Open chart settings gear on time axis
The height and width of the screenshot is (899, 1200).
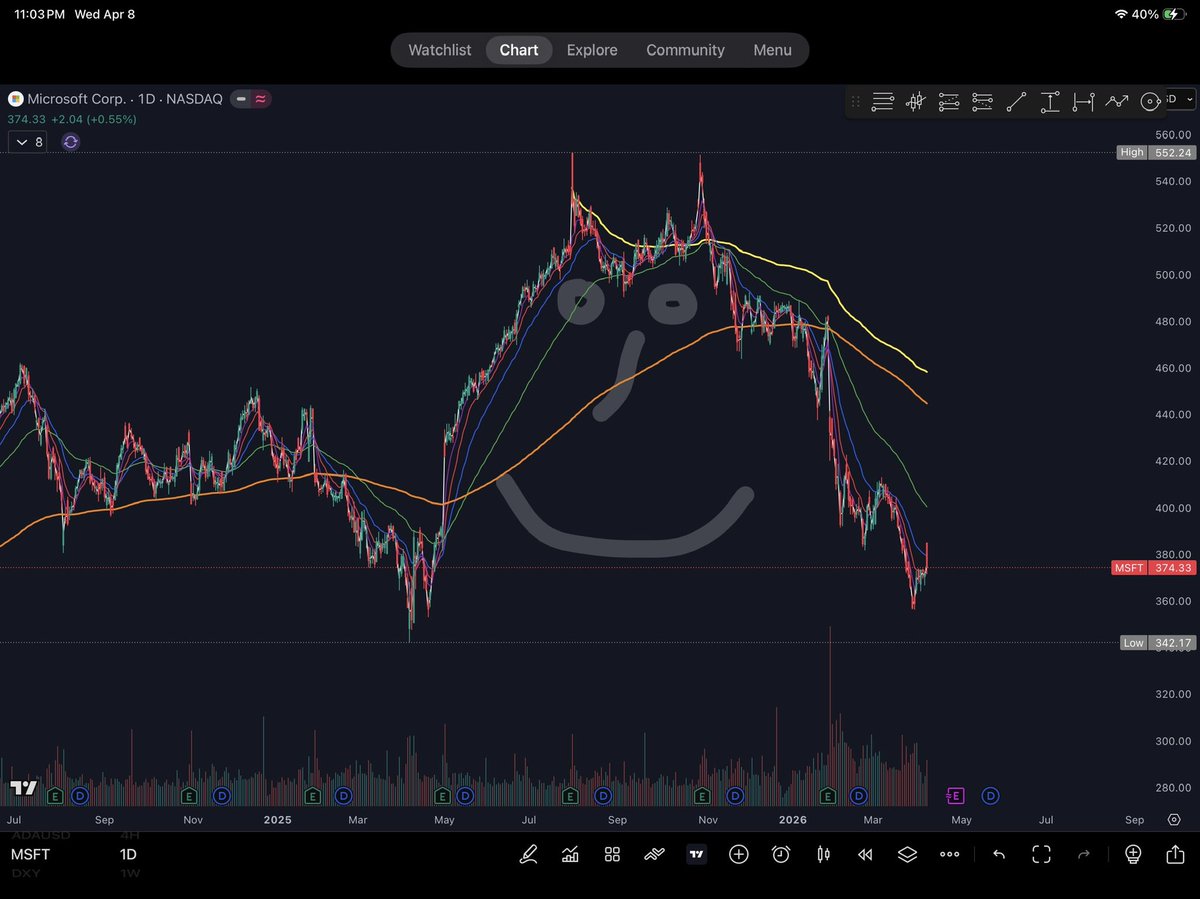[1174, 820]
